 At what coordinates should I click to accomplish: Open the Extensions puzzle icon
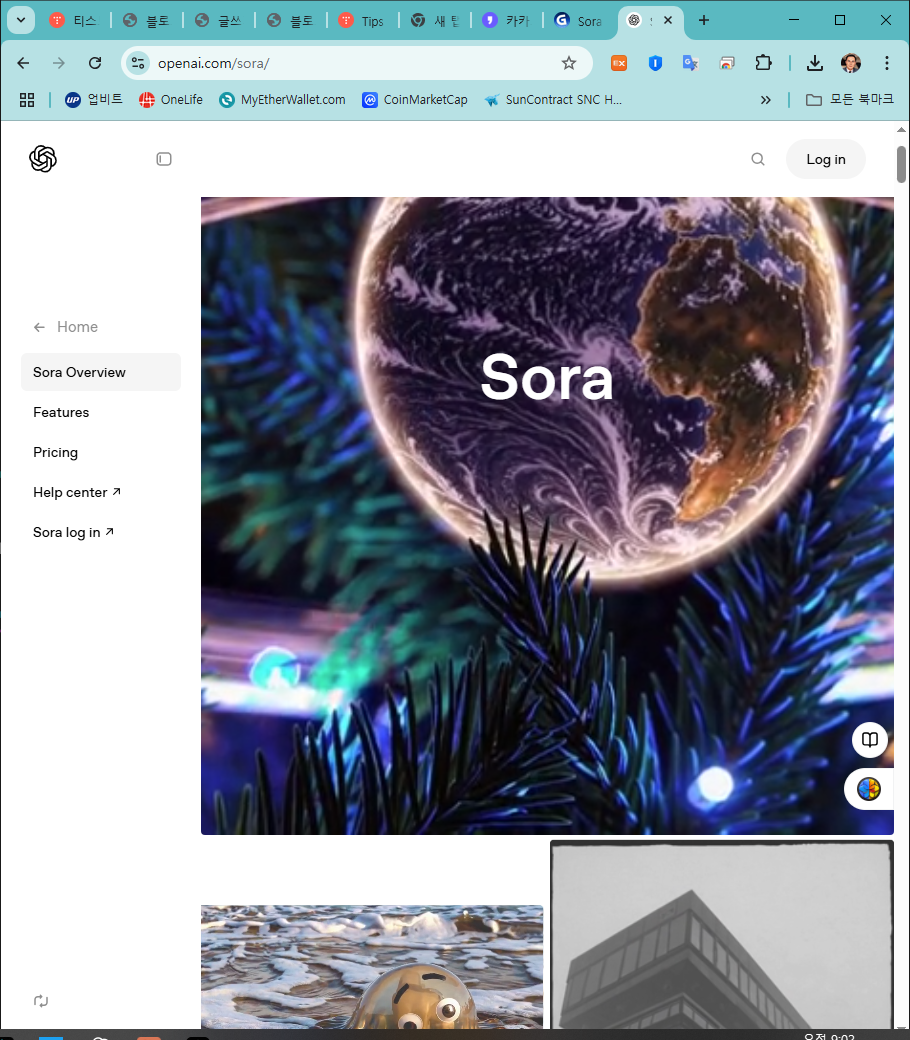point(763,63)
